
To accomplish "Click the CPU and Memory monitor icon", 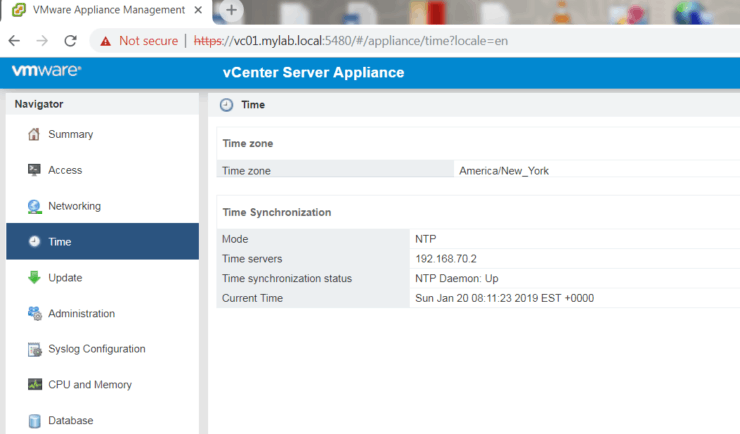I will coord(34,385).
